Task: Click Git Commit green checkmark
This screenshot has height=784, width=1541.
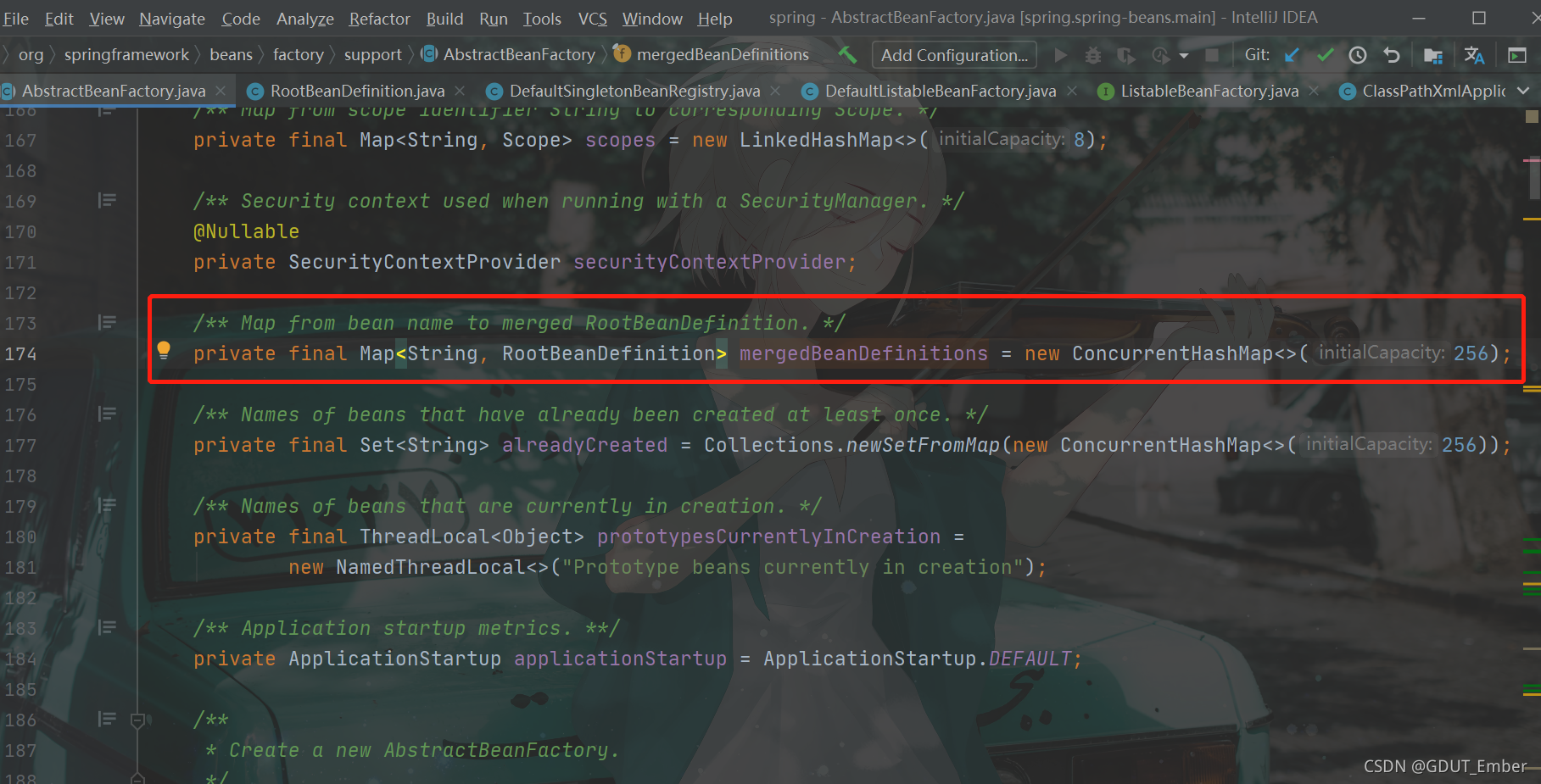Action: [x=1325, y=55]
